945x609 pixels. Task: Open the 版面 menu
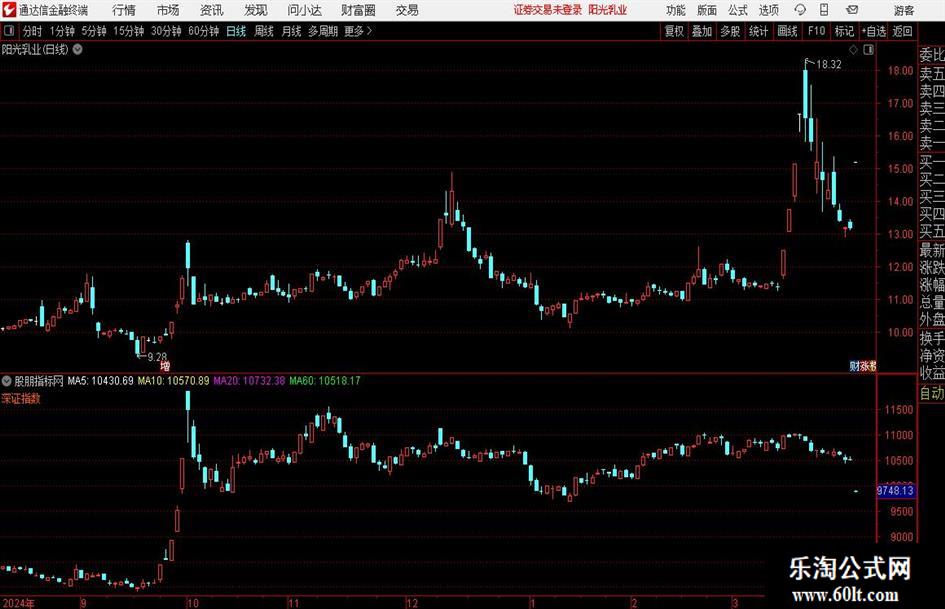(706, 10)
